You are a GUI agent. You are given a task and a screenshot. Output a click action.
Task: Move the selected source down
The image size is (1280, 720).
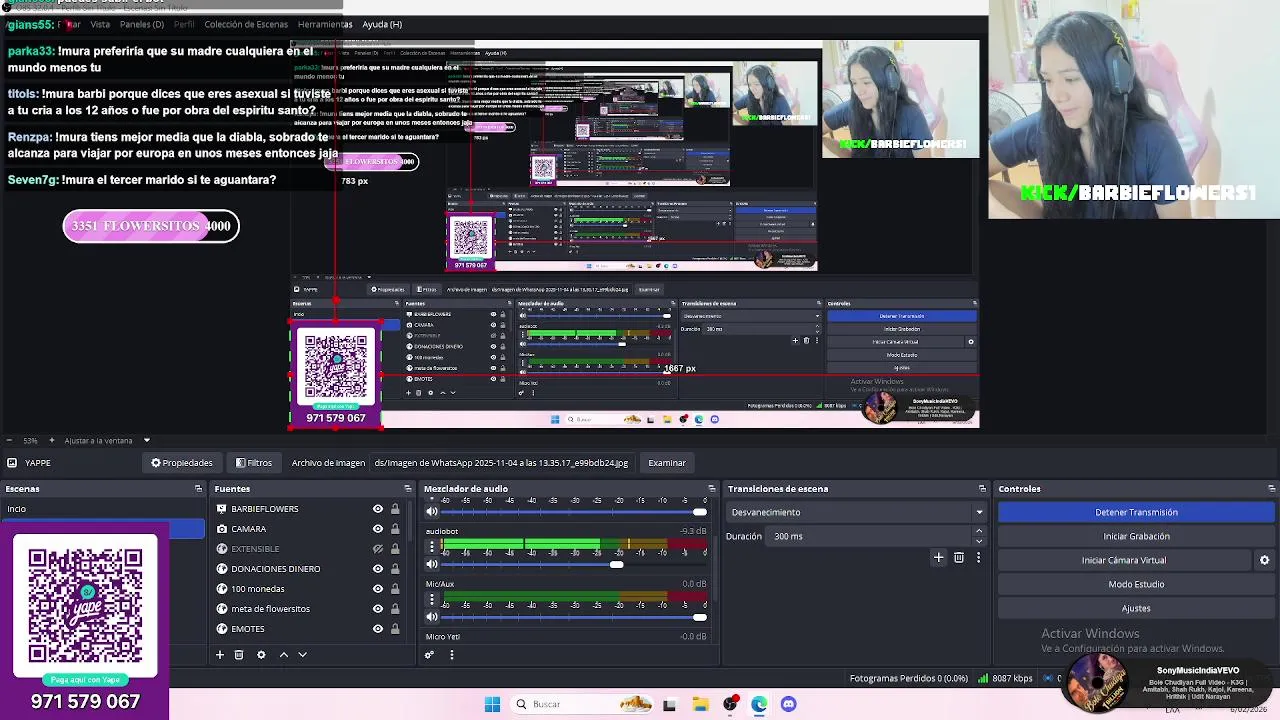click(303, 655)
